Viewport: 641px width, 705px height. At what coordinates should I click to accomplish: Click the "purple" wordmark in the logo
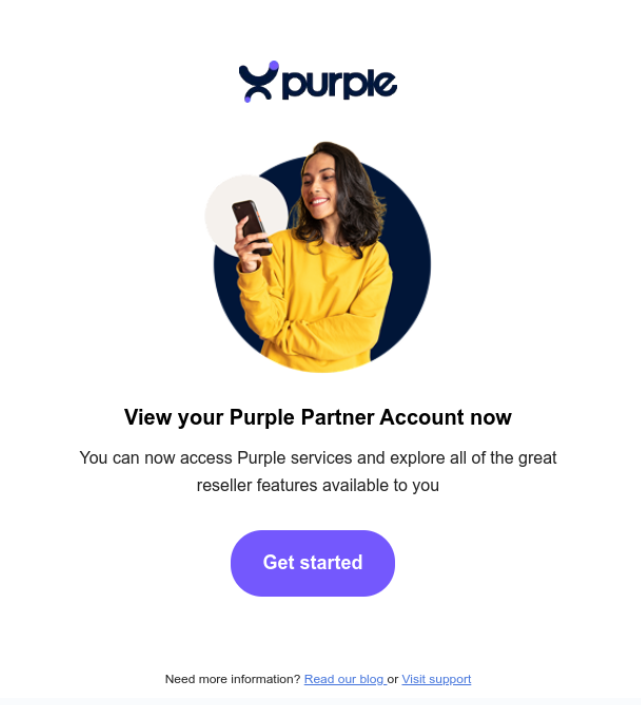[x=339, y=85]
